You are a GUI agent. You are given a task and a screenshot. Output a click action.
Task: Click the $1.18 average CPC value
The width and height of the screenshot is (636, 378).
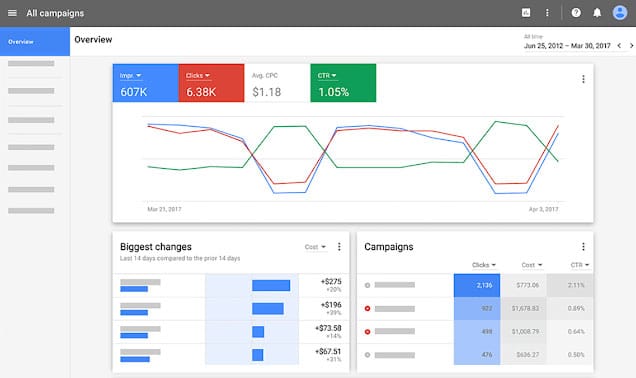266,92
